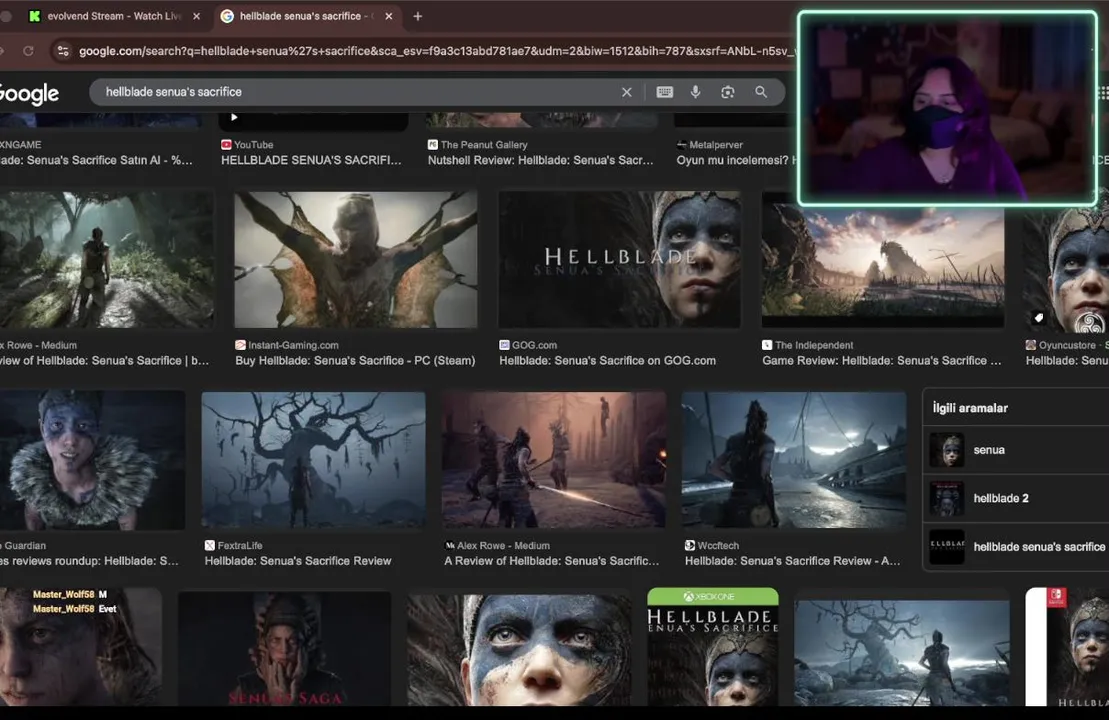The height and width of the screenshot is (720, 1109).
Task: Open The Independent Game Review link
Action: [881, 361]
